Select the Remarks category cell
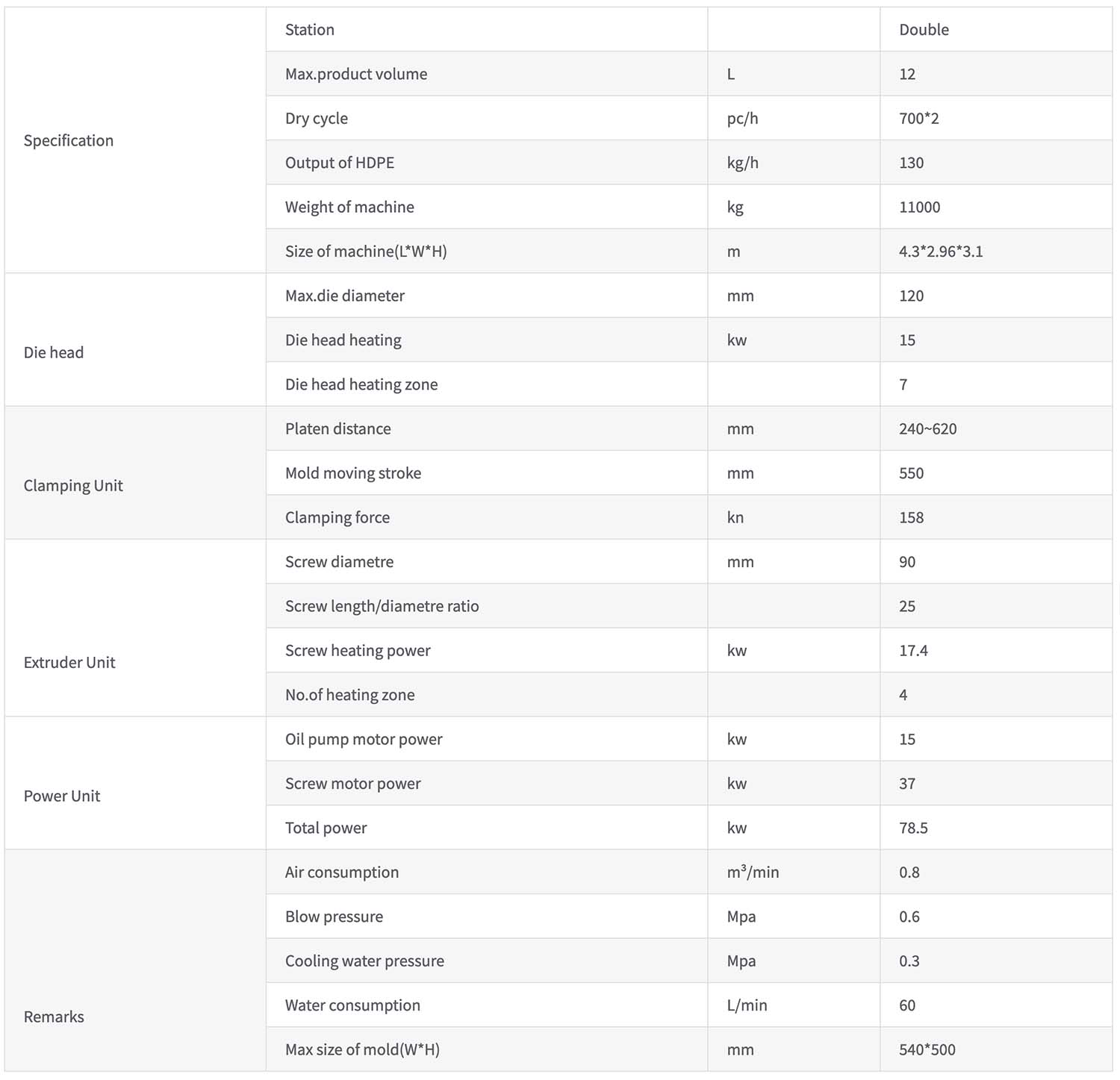 coord(135,961)
